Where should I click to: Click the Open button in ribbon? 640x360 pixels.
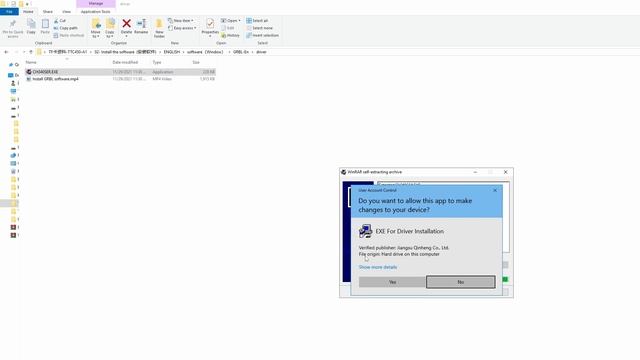point(231,20)
